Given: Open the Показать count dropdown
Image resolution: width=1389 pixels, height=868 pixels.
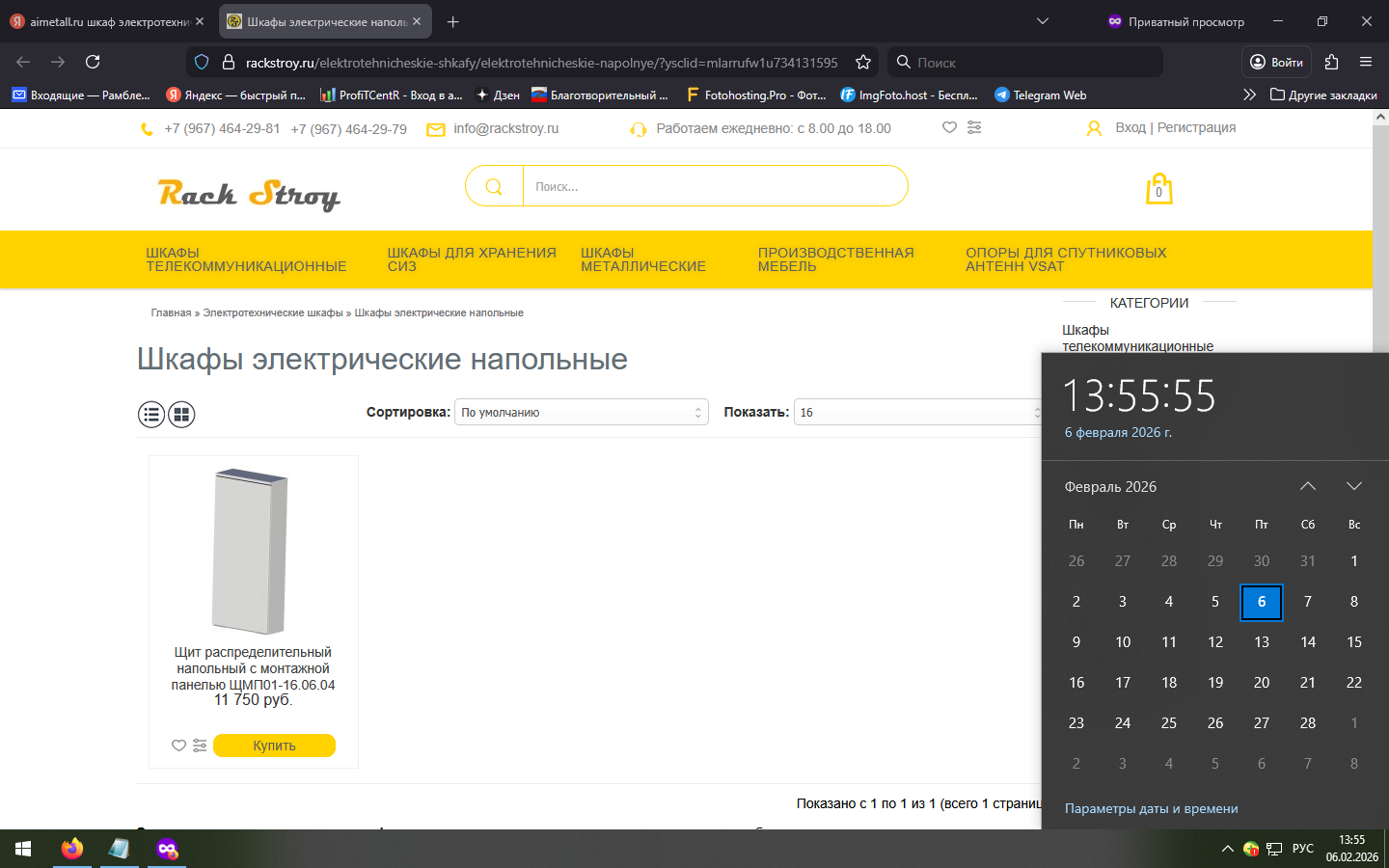Looking at the screenshot, I should click(x=918, y=412).
